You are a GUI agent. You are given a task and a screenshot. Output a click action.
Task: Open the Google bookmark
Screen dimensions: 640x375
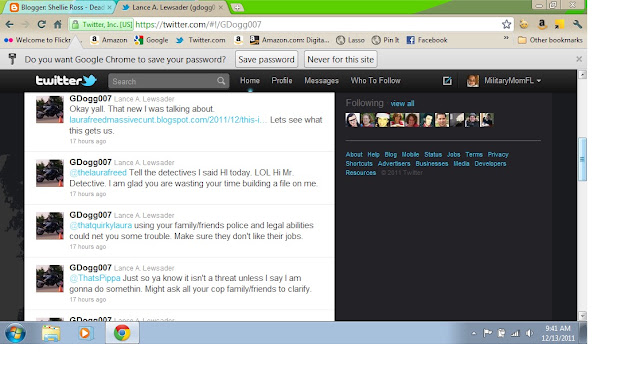[x=151, y=40]
